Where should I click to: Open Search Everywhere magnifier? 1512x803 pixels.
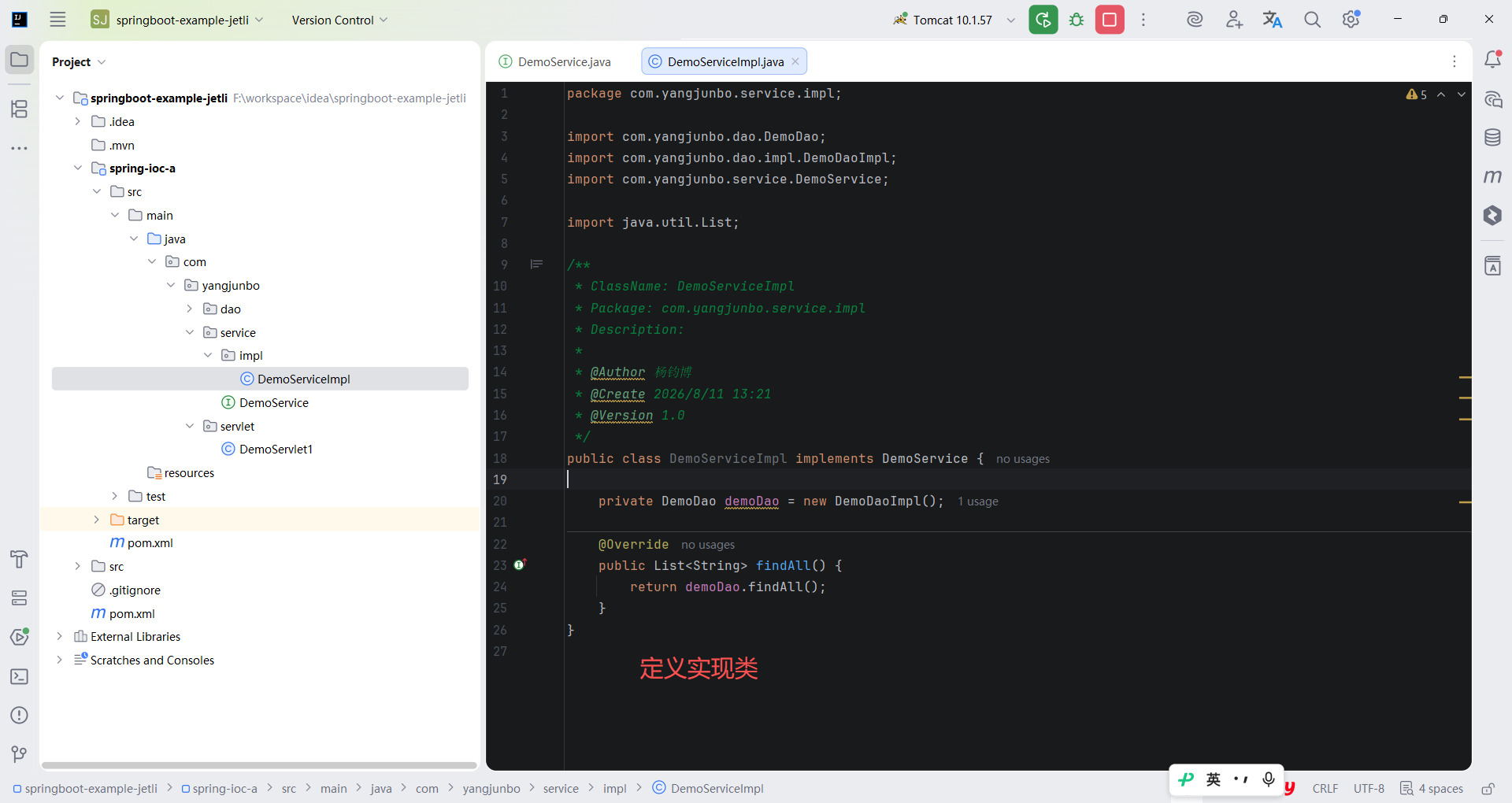(x=1312, y=20)
